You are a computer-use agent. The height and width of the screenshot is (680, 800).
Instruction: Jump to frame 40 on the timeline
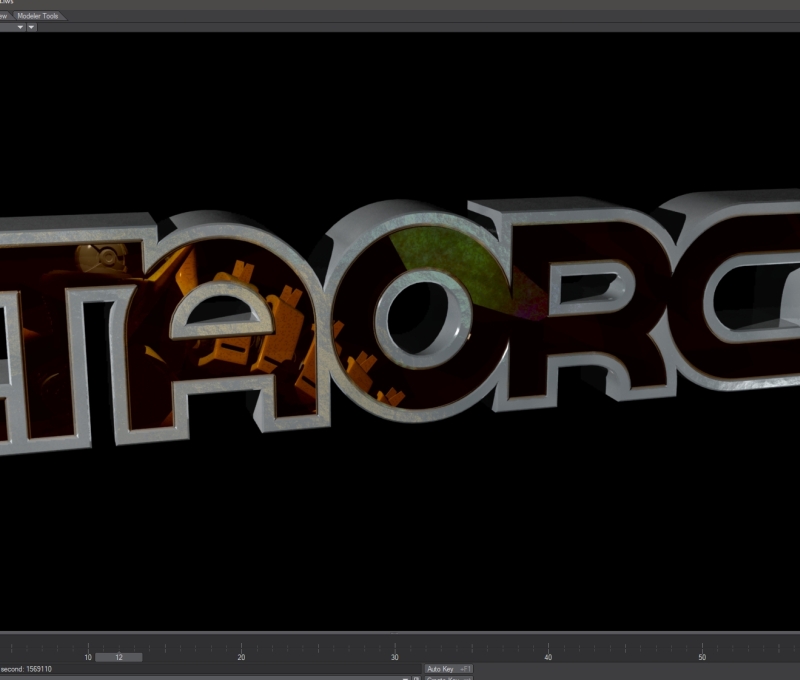pyautogui.click(x=548, y=657)
